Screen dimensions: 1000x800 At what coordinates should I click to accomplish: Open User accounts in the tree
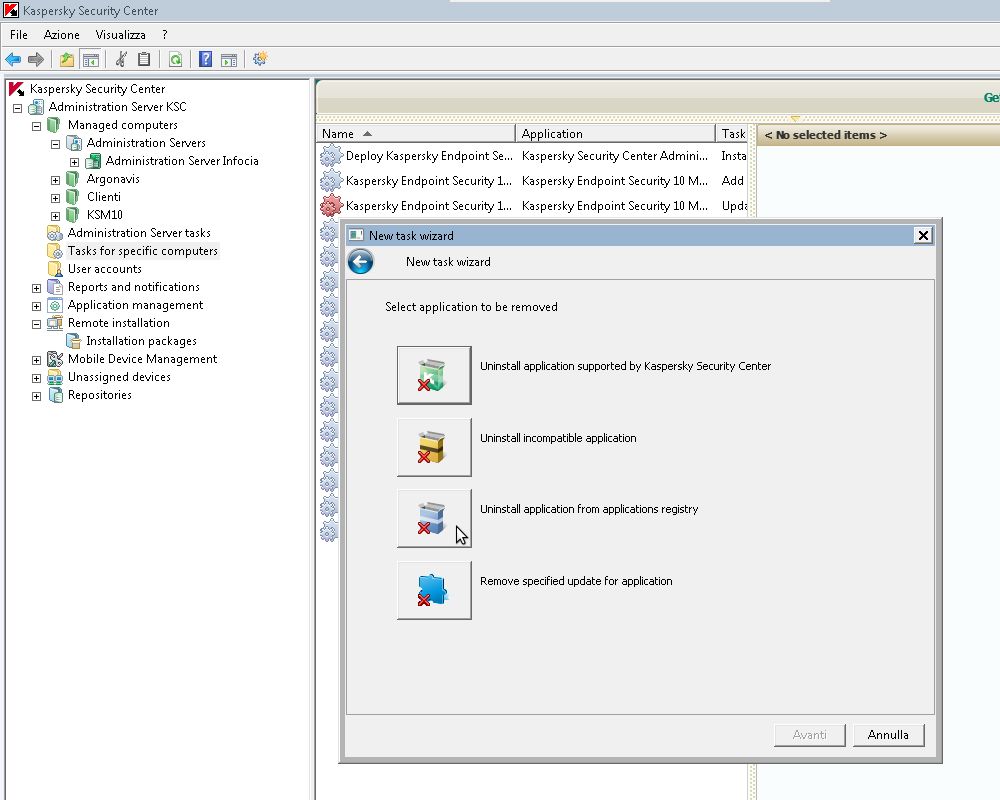pos(105,269)
